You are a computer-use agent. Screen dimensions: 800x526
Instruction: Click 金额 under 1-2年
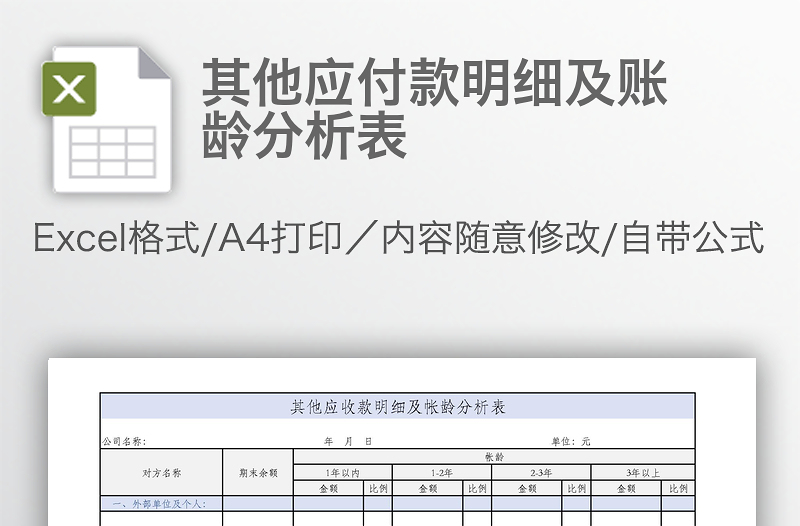point(428,489)
